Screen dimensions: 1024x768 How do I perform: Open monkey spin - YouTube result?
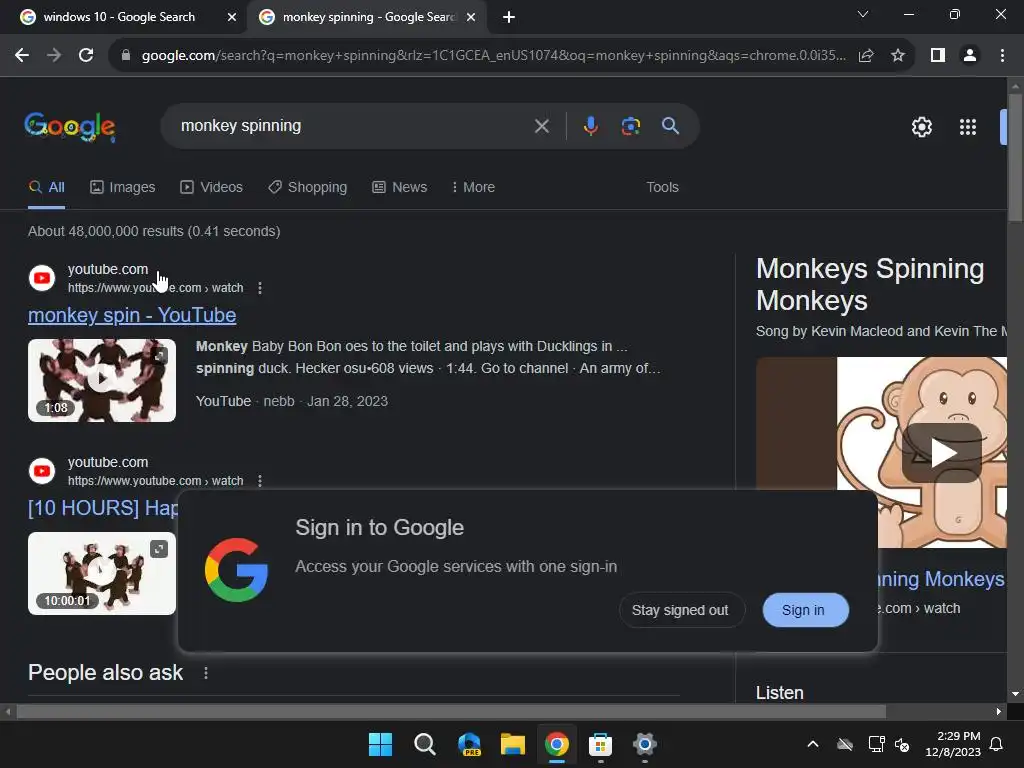coord(132,315)
